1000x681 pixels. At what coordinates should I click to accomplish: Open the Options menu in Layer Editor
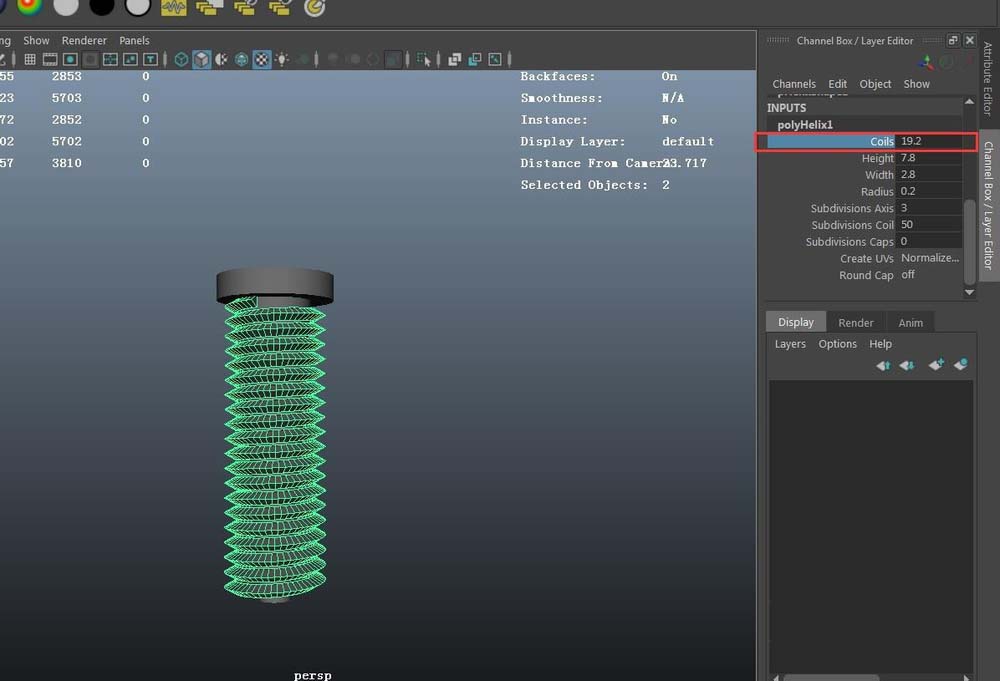click(837, 344)
